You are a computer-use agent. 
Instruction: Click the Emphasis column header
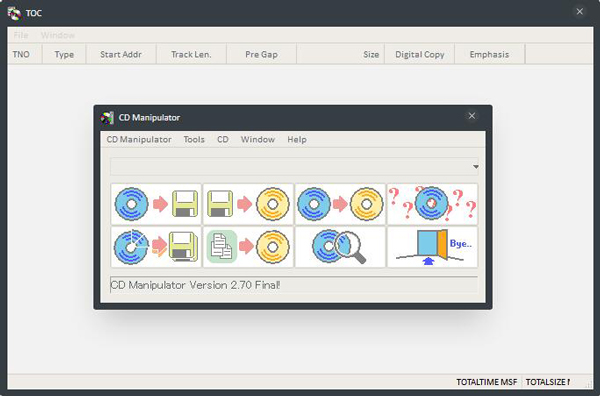[489, 54]
